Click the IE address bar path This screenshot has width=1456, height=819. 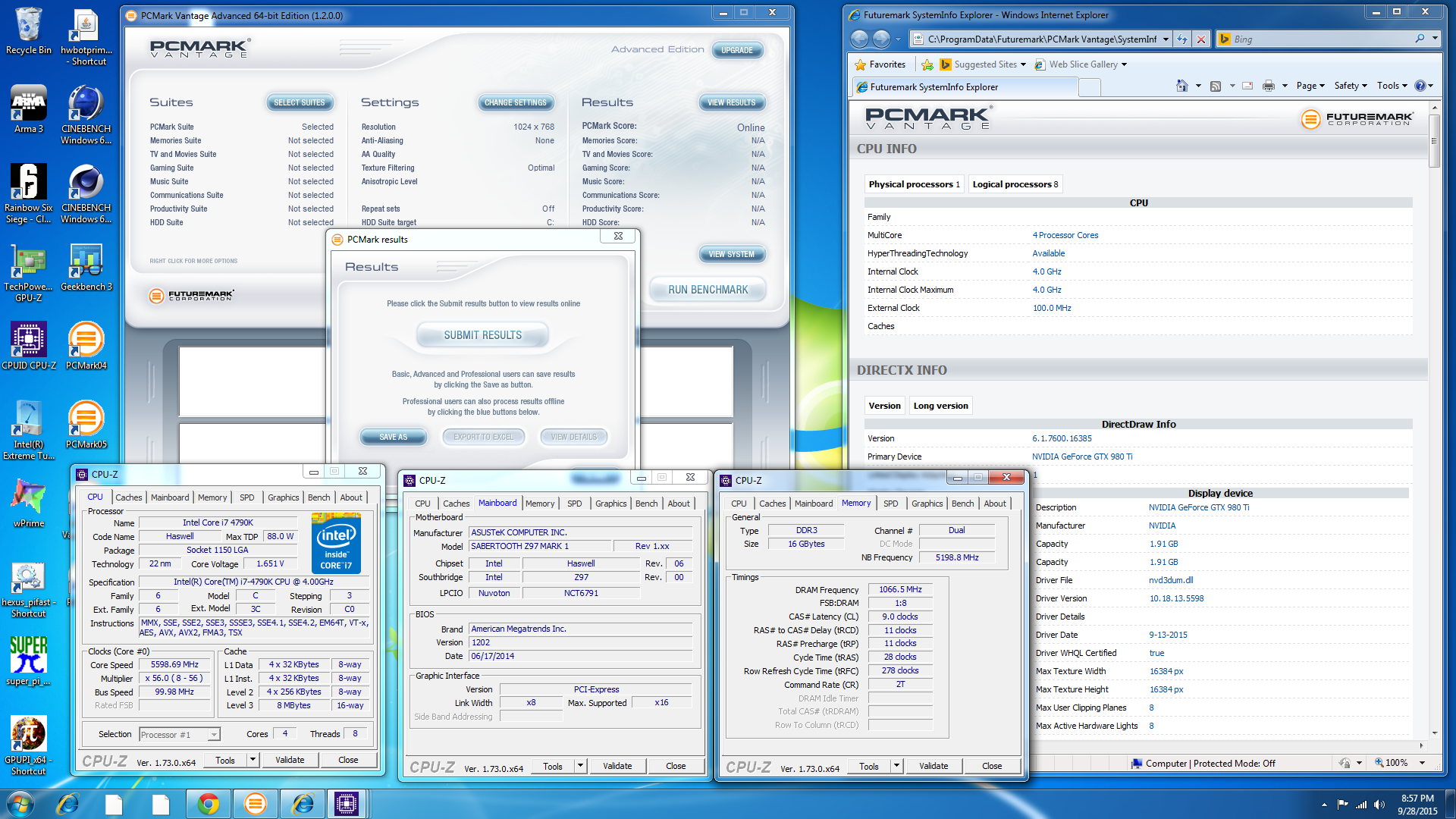1043,39
